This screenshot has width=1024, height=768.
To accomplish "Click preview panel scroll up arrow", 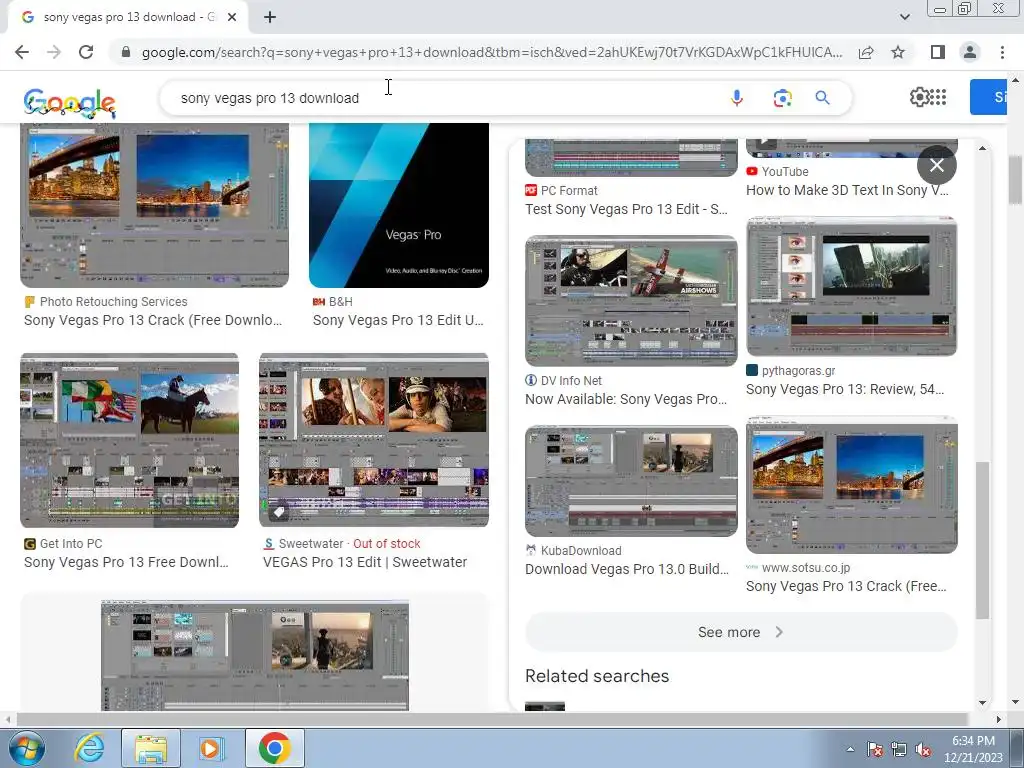I will tap(982, 148).
